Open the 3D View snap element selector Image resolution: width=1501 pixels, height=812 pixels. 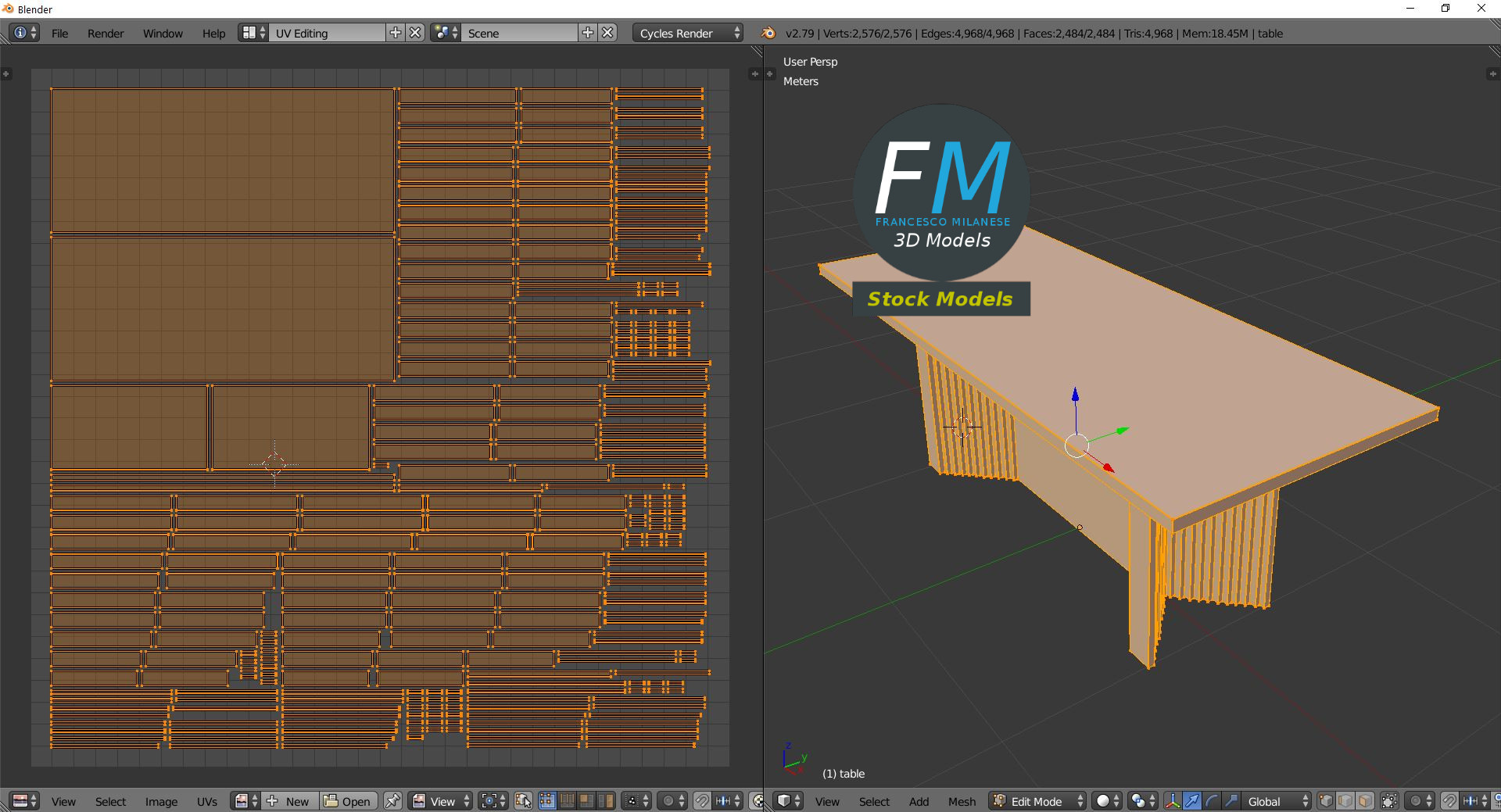1475,801
